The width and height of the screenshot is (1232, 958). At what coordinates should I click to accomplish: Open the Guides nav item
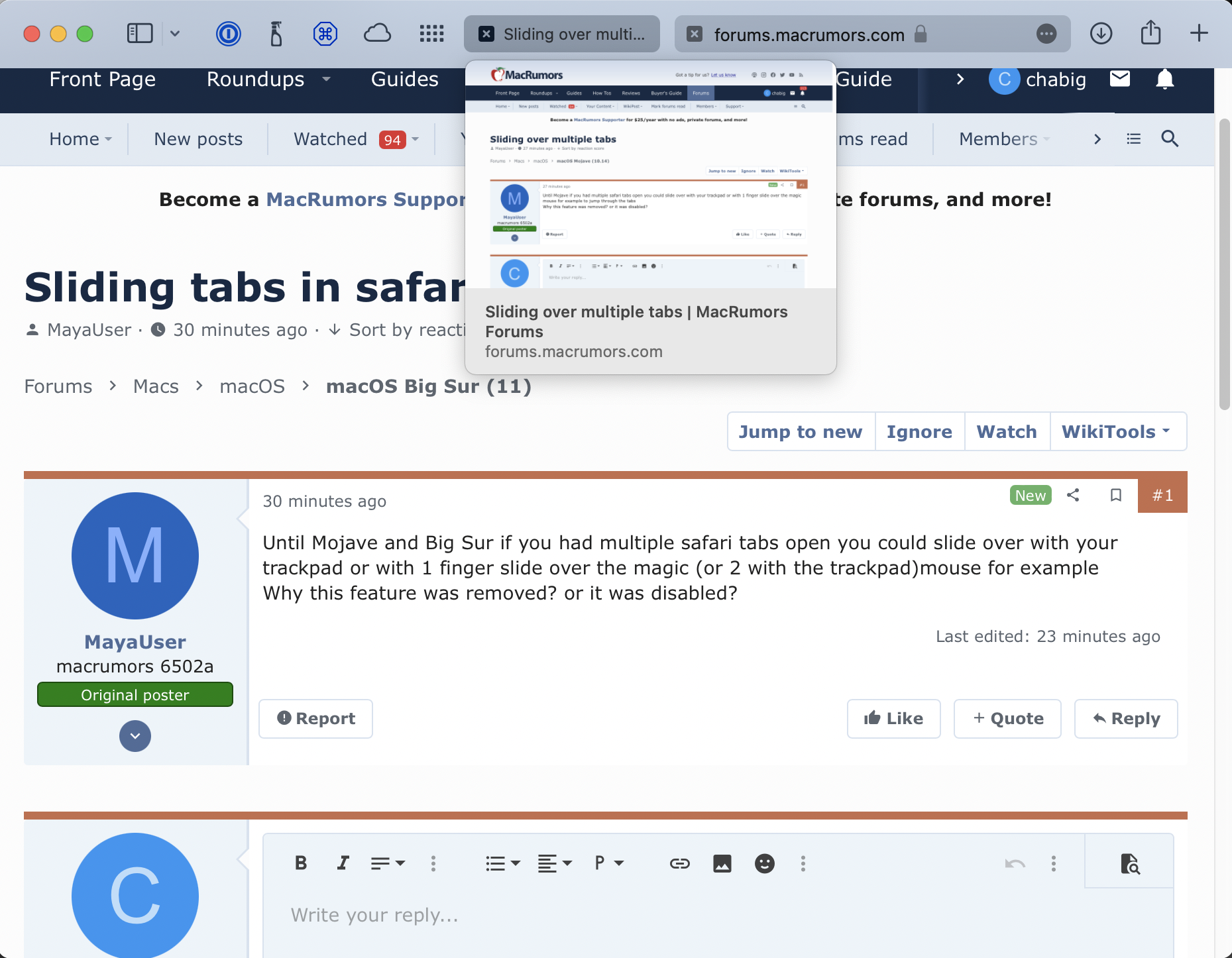click(405, 80)
